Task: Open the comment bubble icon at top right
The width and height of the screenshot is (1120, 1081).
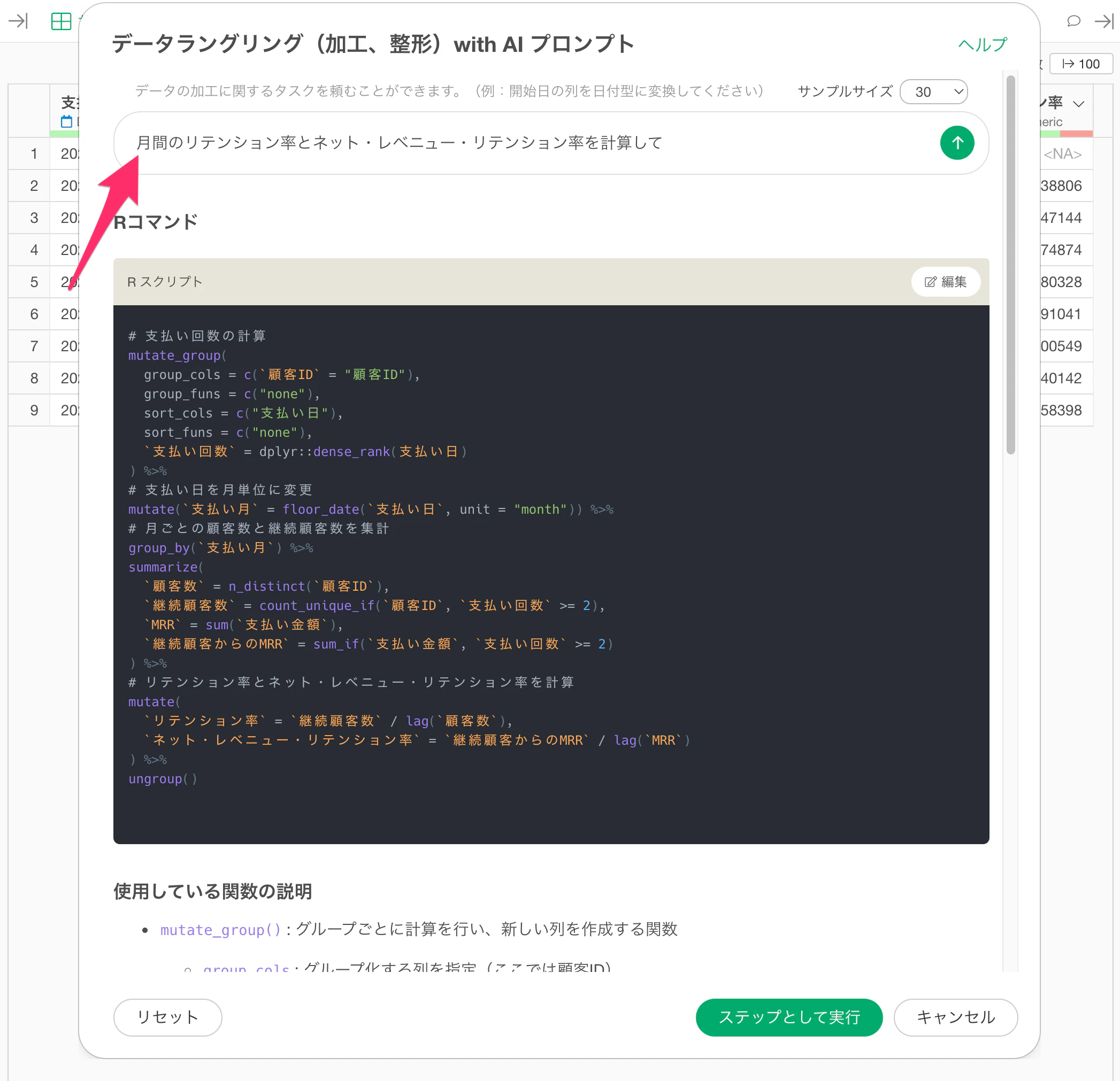Action: click(1073, 21)
